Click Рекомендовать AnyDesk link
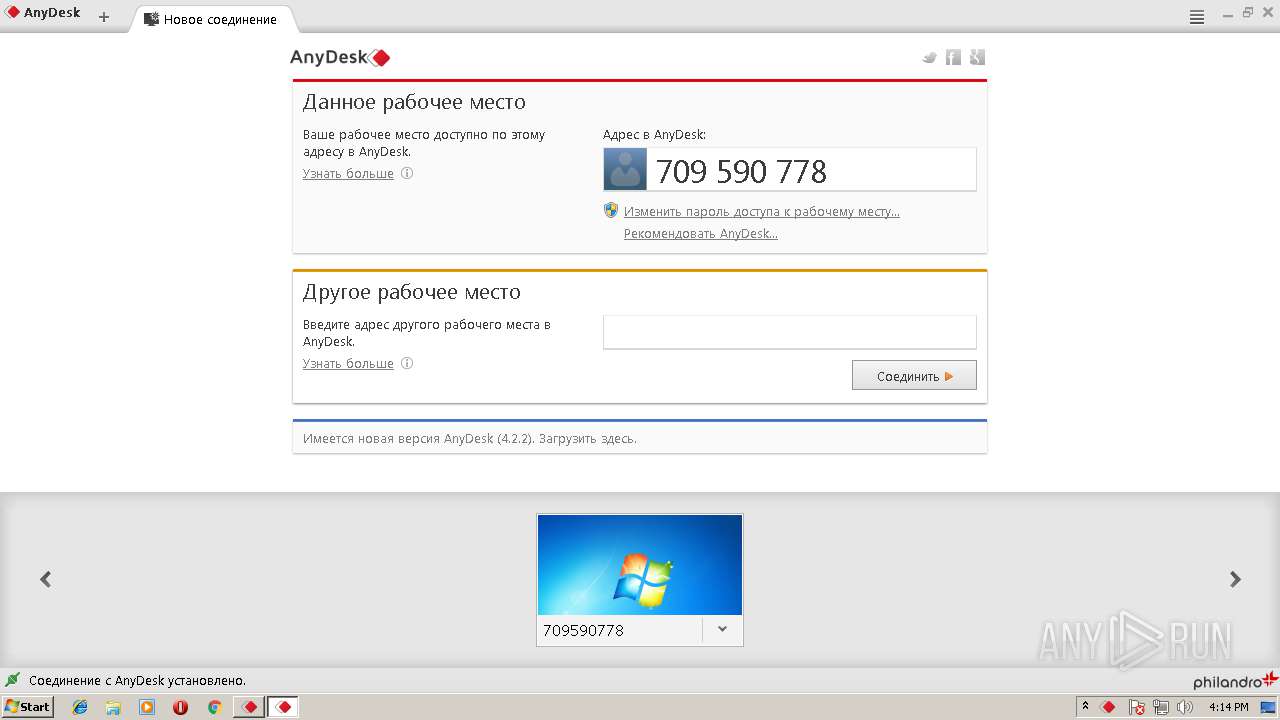Image resolution: width=1280 pixels, height=720 pixels. click(x=701, y=234)
